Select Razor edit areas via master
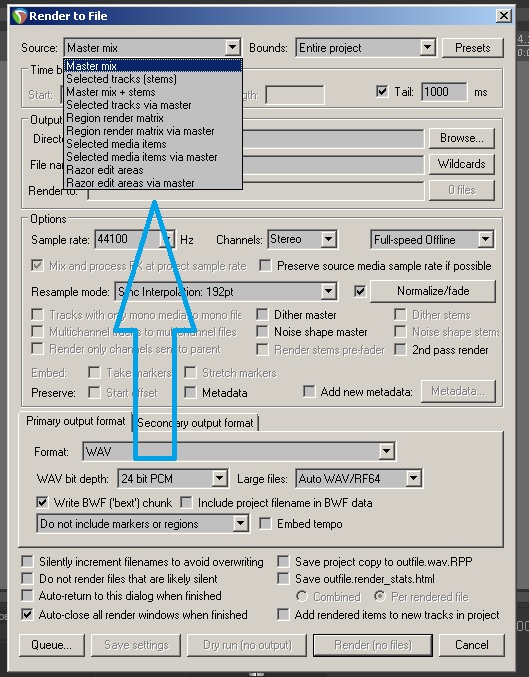Image resolution: width=529 pixels, height=677 pixels. pyautogui.click(x=153, y=183)
